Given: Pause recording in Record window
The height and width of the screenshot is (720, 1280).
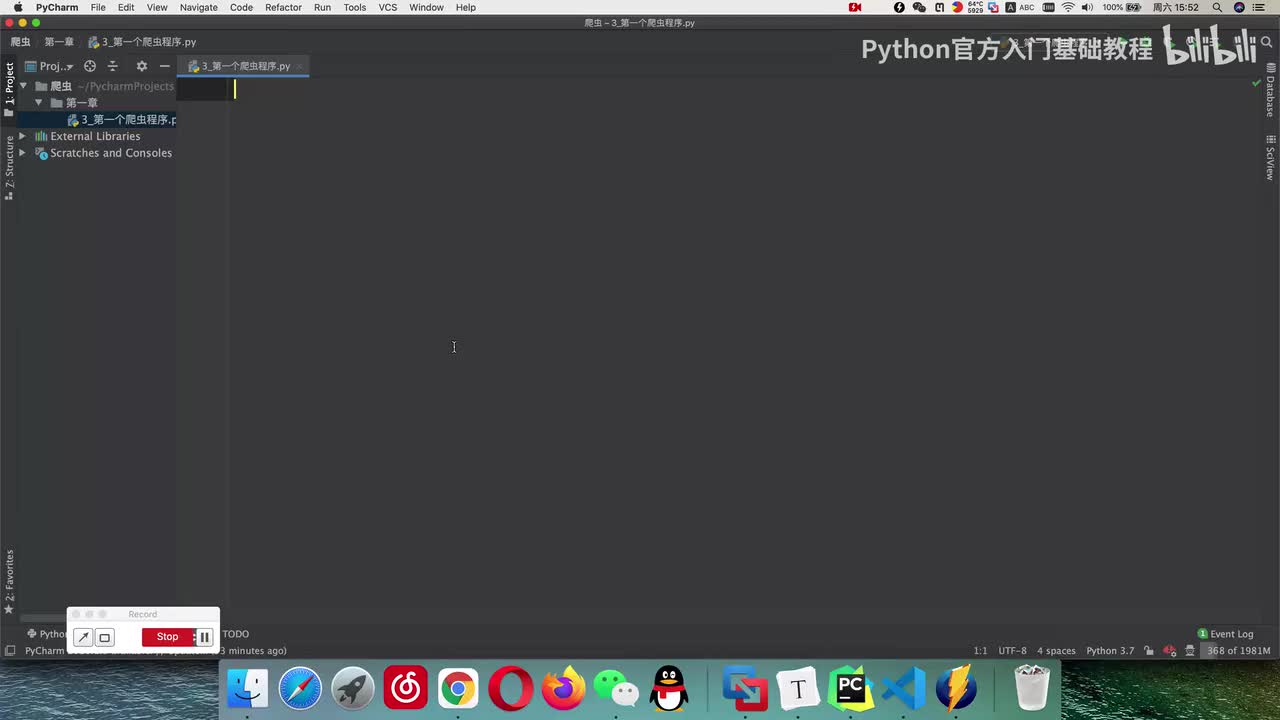Looking at the screenshot, I should [x=204, y=637].
